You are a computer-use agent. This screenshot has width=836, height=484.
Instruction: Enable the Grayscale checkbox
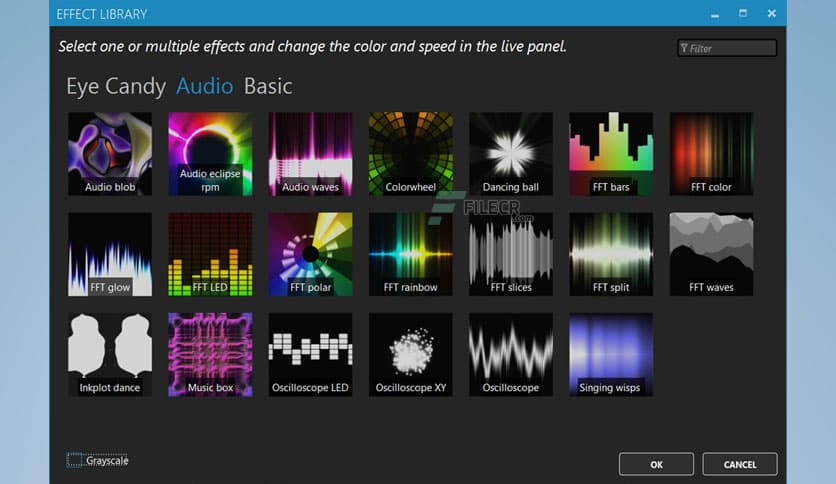tap(75, 460)
